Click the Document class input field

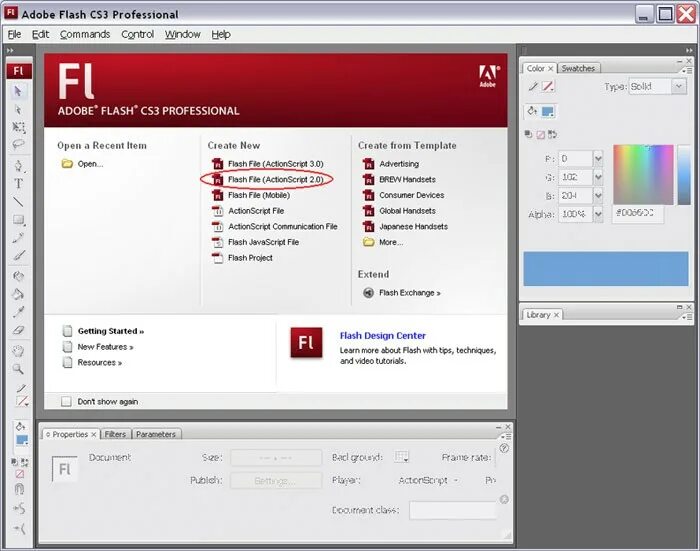[x=452, y=510]
